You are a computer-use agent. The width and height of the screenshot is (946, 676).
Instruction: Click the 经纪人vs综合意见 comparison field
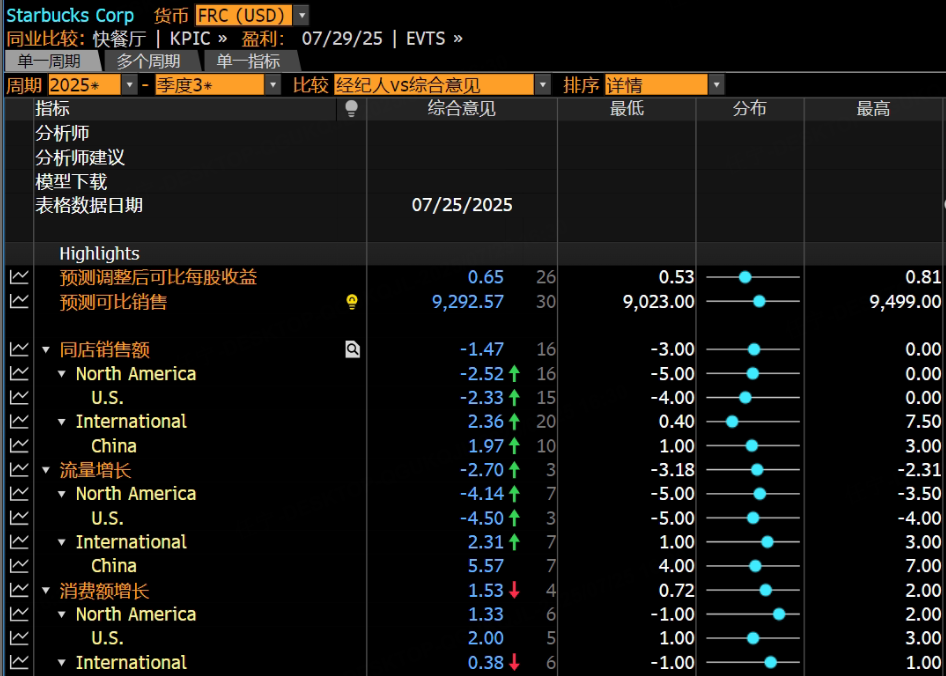click(x=434, y=85)
